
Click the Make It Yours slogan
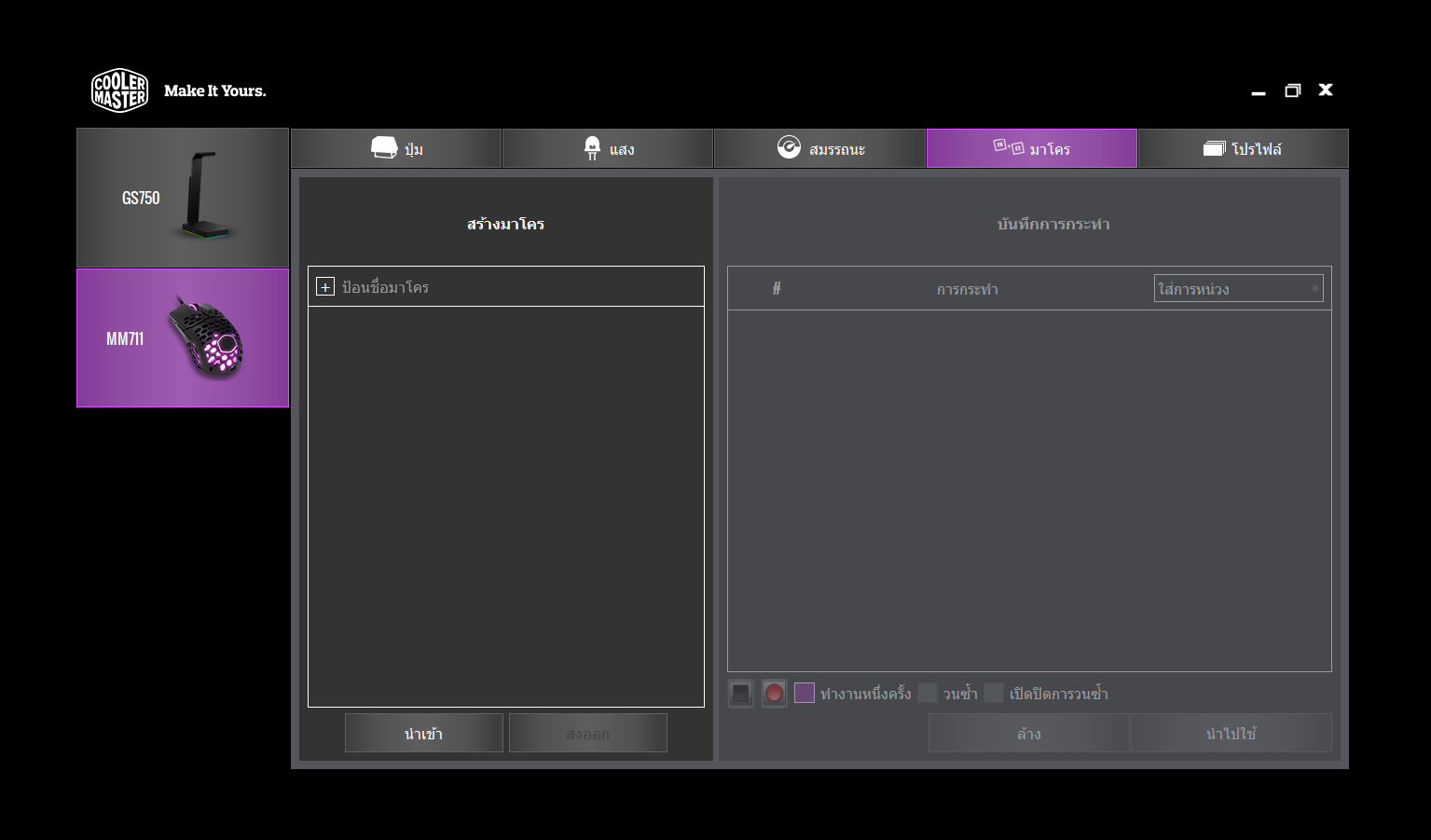tap(215, 90)
